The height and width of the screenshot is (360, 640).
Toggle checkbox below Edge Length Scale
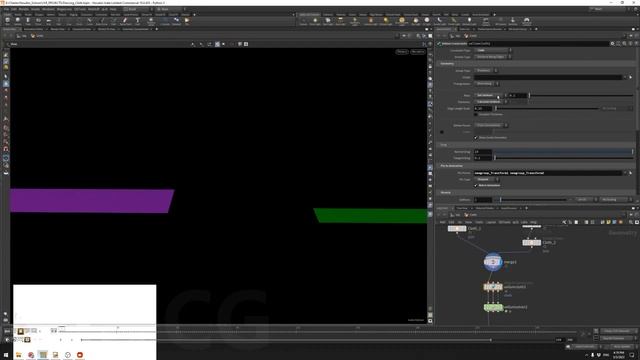[476, 114]
